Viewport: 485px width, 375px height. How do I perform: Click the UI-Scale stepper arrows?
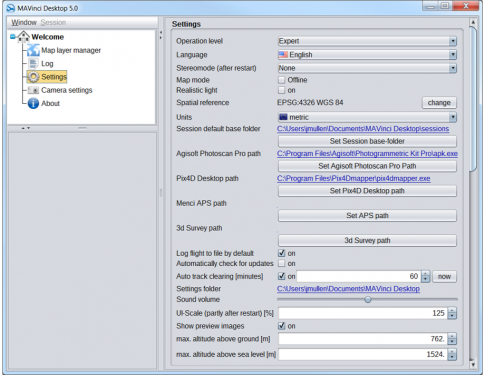click(x=452, y=313)
